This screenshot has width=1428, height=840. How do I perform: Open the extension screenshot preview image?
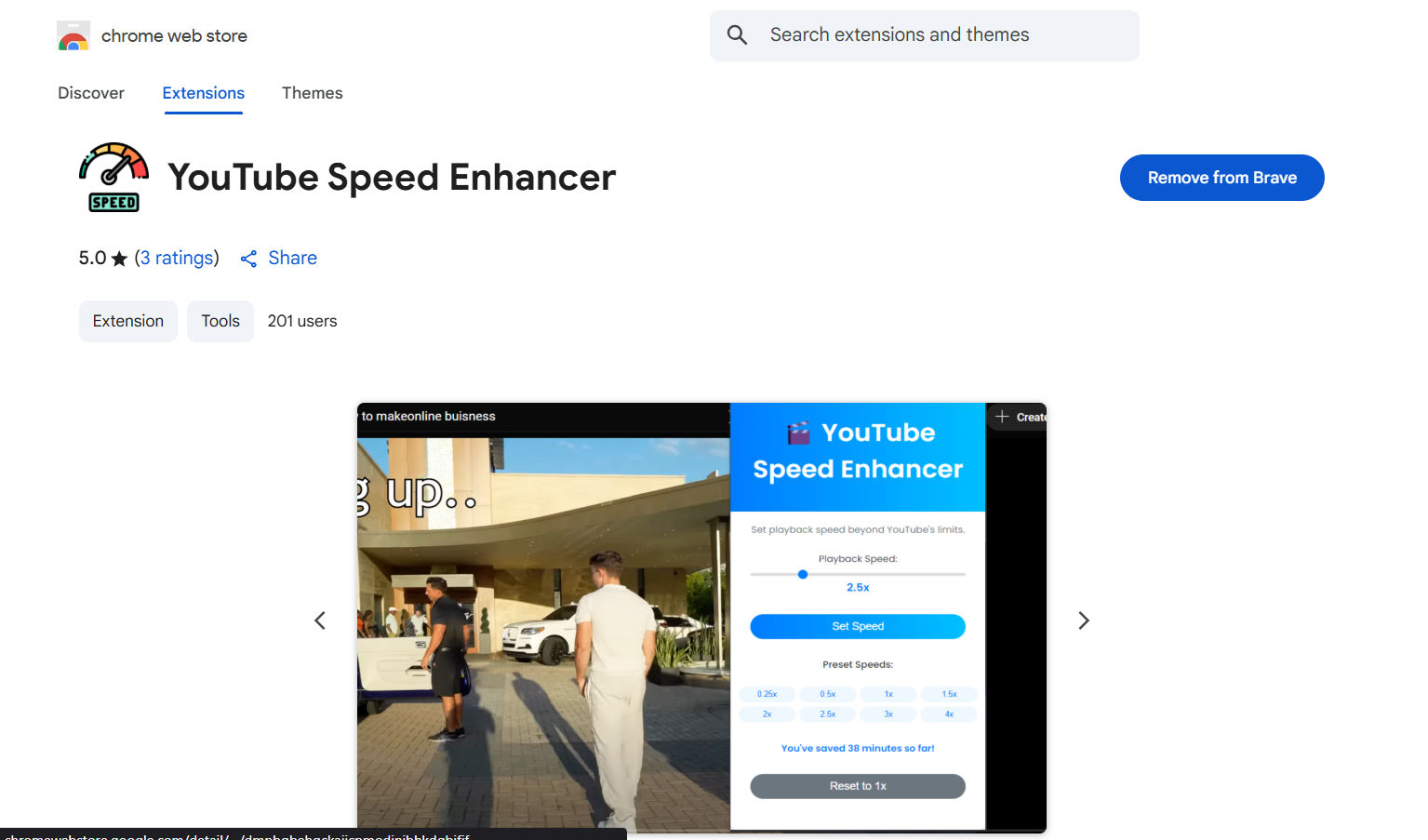[701, 618]
